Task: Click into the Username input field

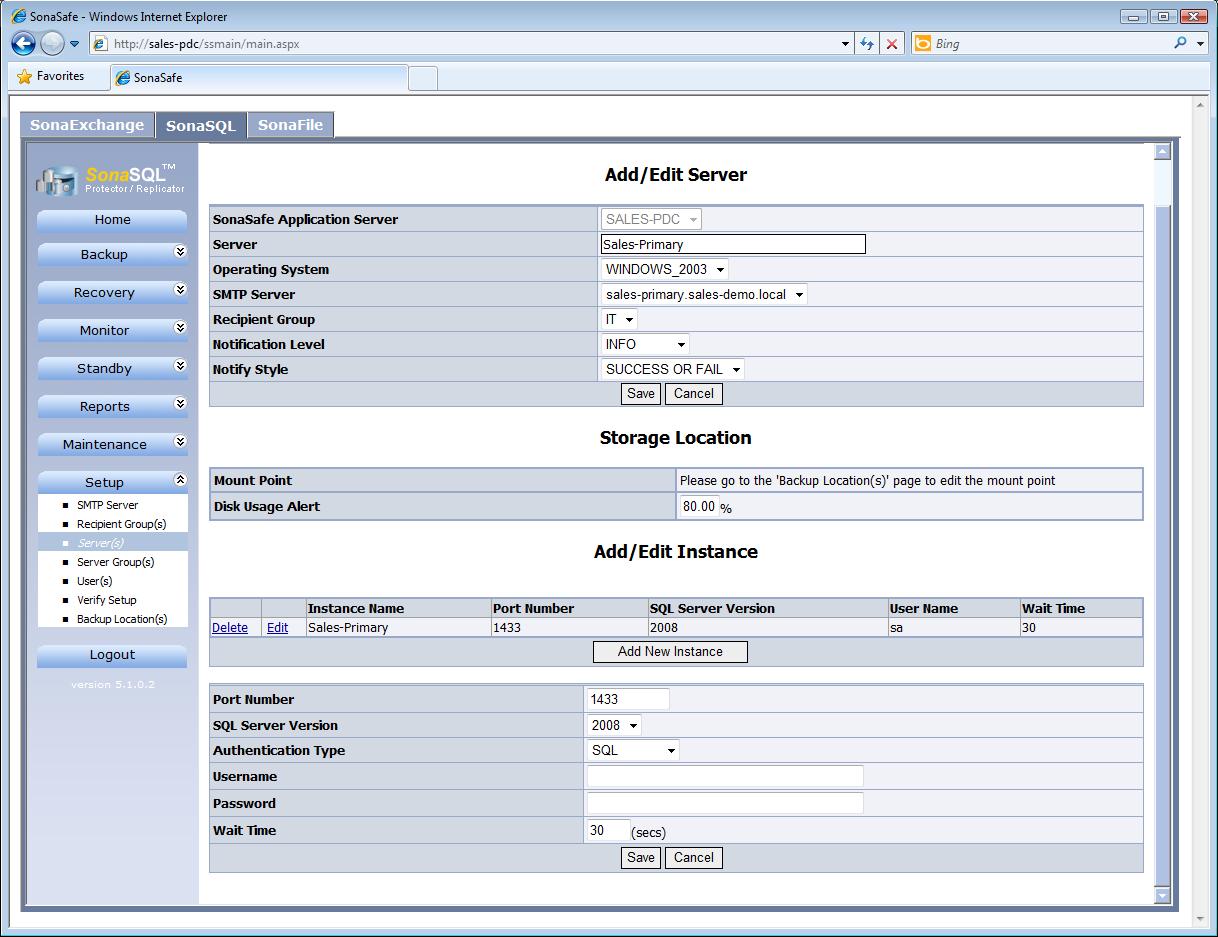Action: pyautogui.click(x=724, y=776)
